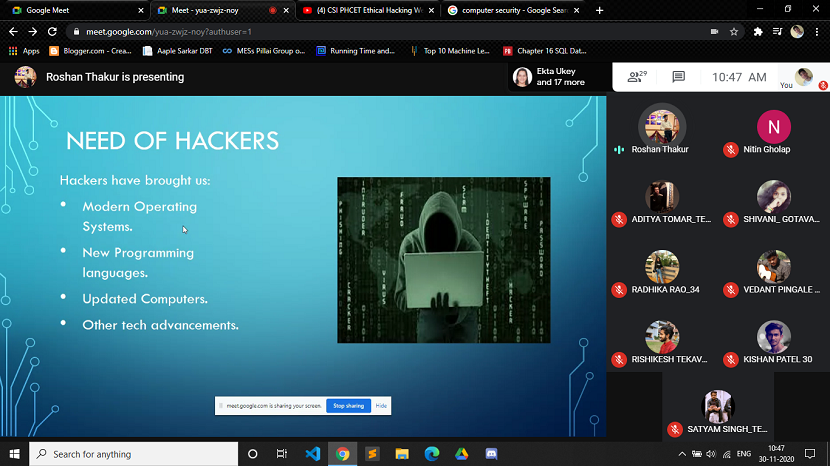This screenshot has height=466, width=830.
Task: Click muted mic icon beside Nitin Gholap
Action: coord(731,150)
